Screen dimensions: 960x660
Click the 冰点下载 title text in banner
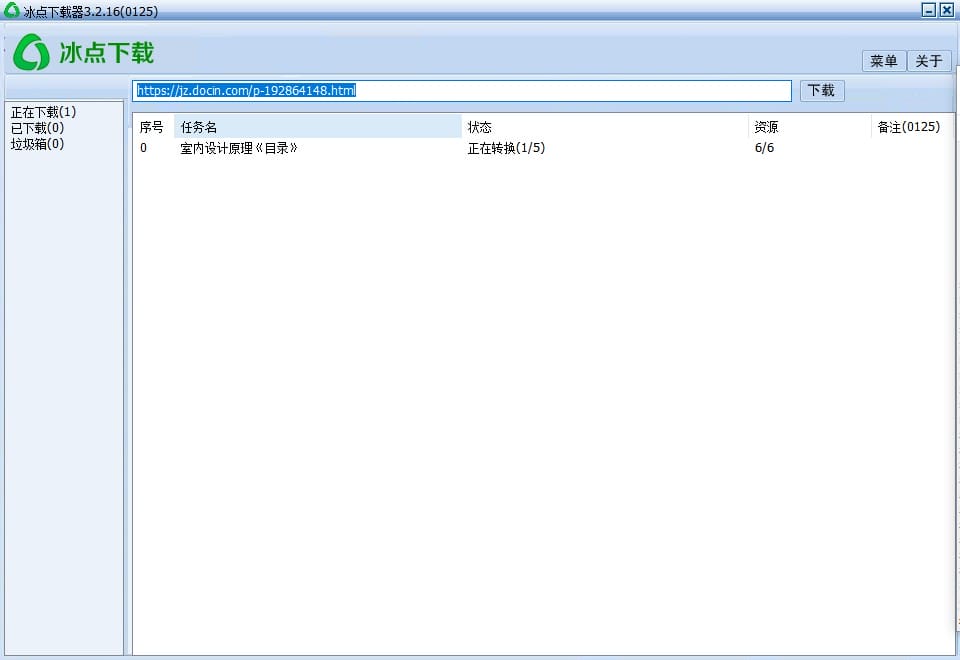[107, 53]
